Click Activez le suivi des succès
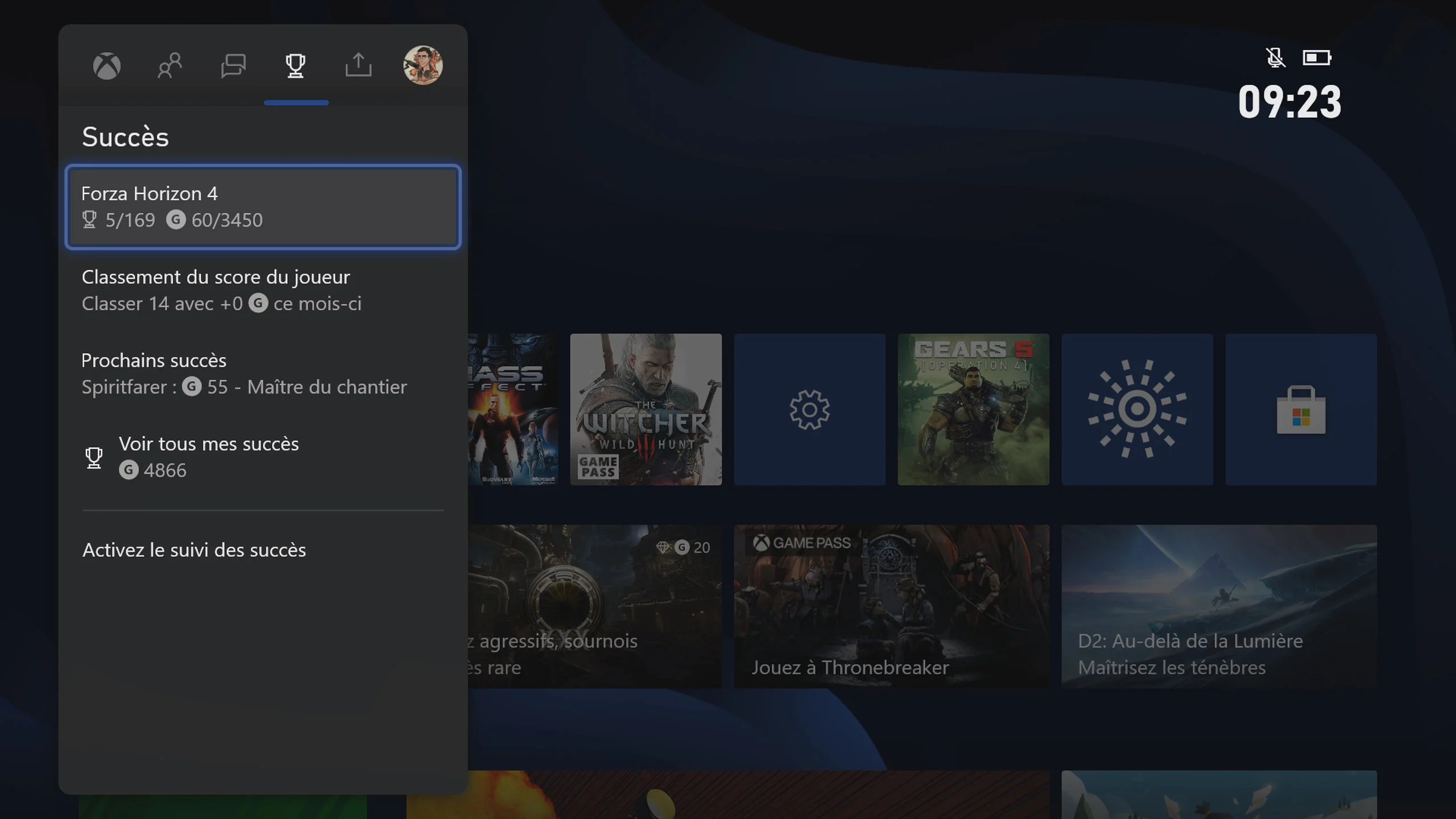This screenshot has width=1456, height=819. pos(263,550)
